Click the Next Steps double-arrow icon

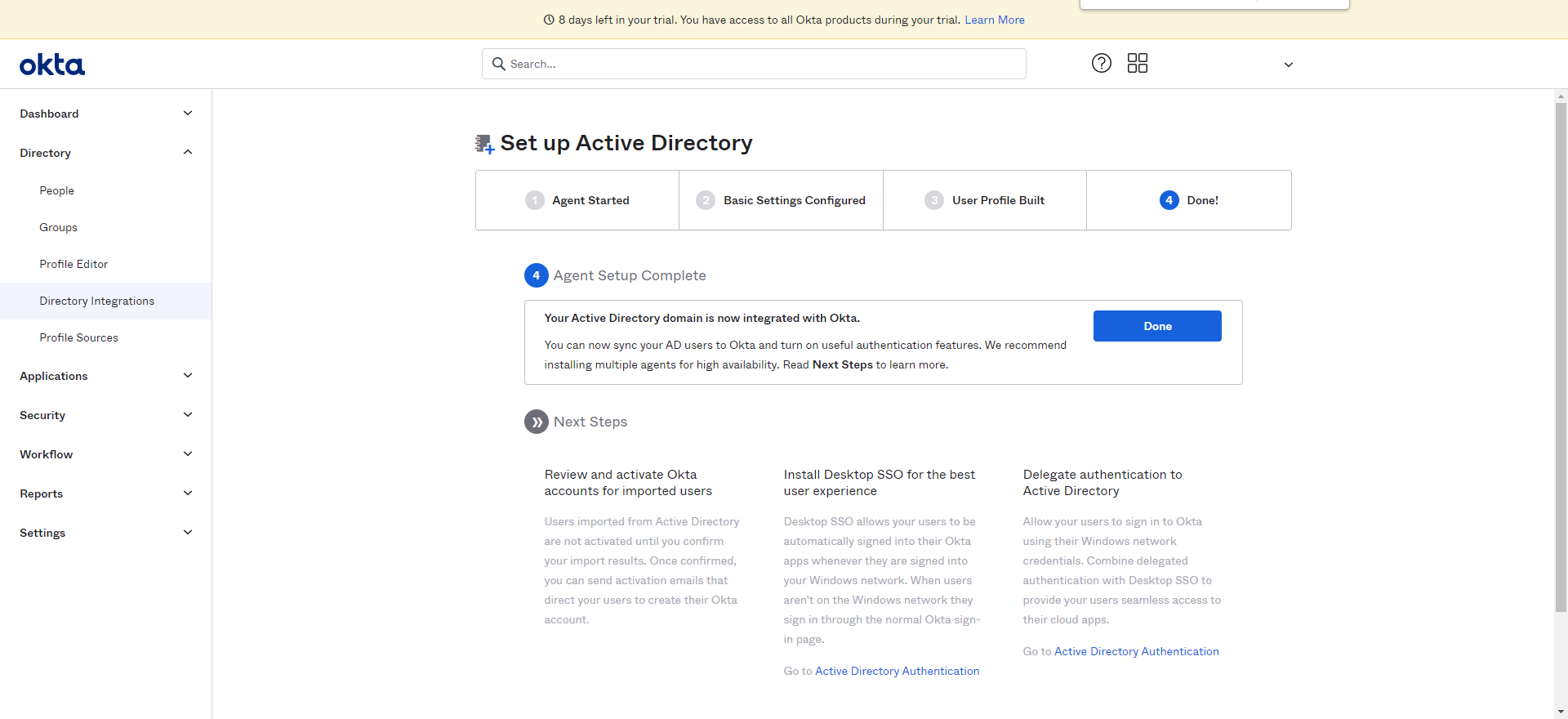coord(536,422)
